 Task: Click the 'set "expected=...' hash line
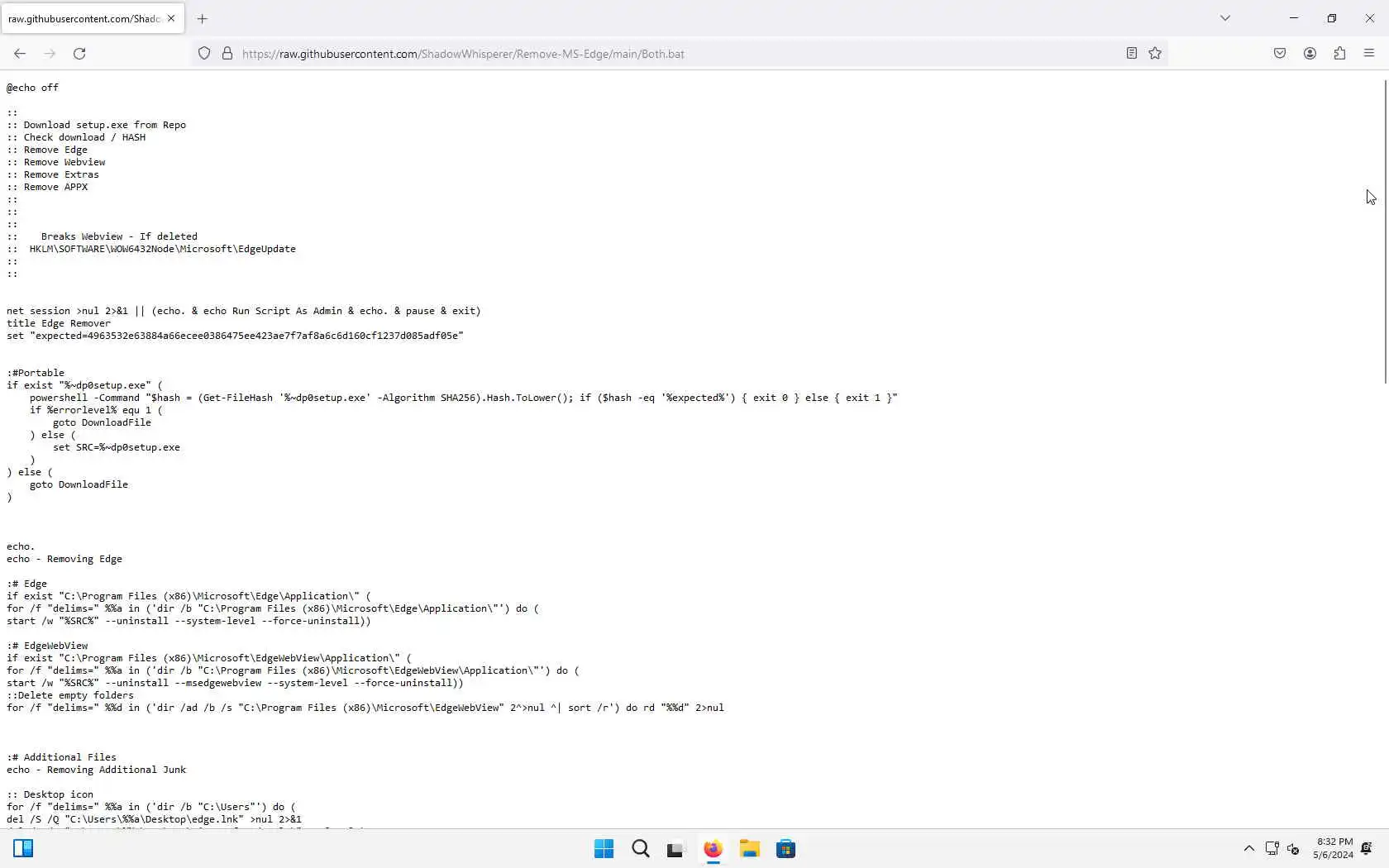235,336
